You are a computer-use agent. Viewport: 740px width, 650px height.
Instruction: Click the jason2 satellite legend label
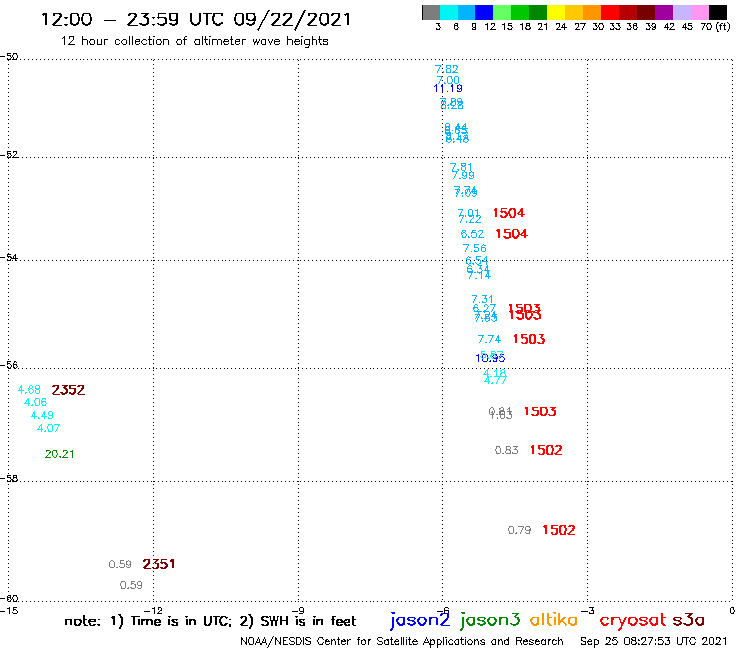click(x=420, y=620)
